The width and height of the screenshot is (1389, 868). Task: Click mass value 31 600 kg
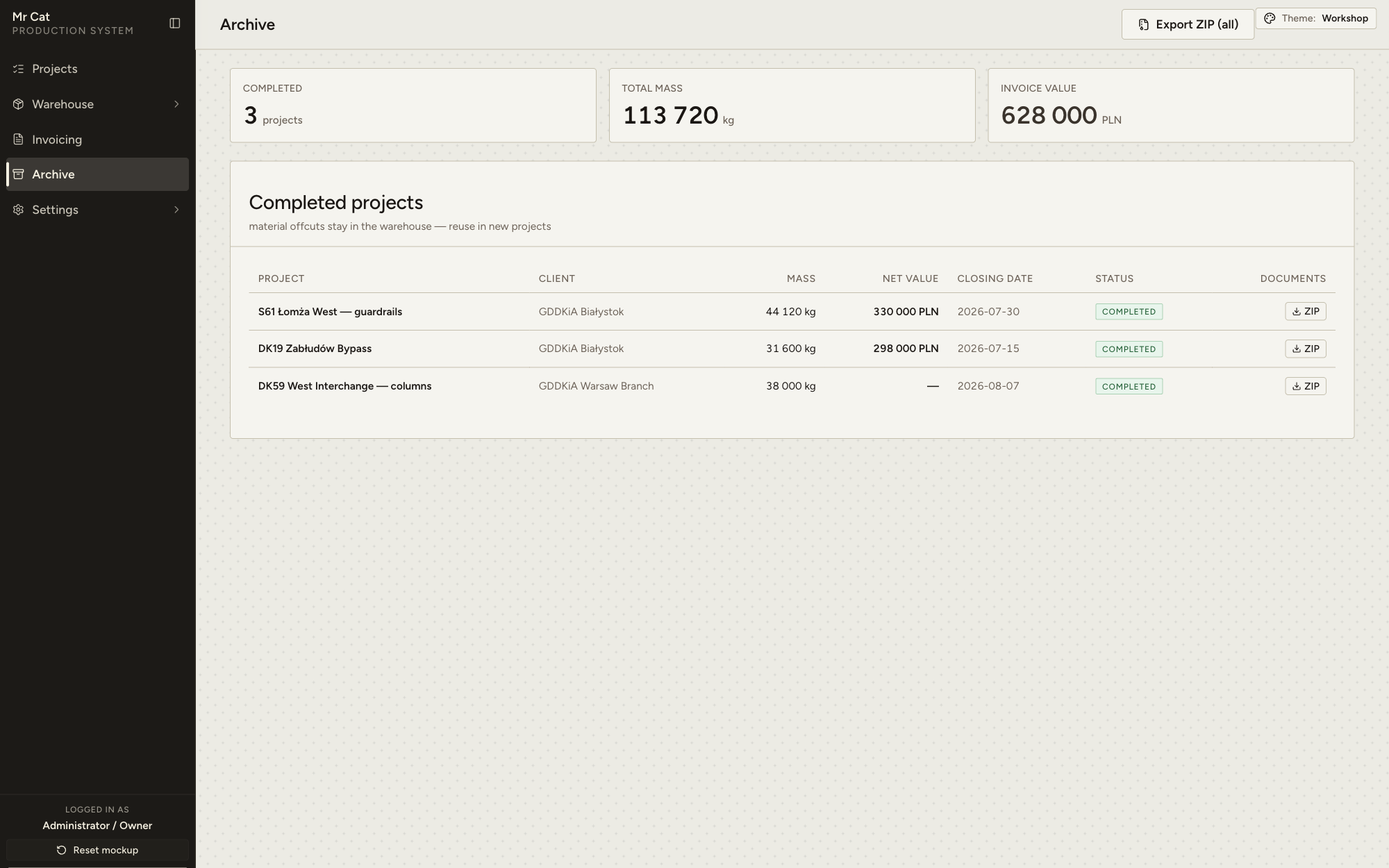click(790, 349)
